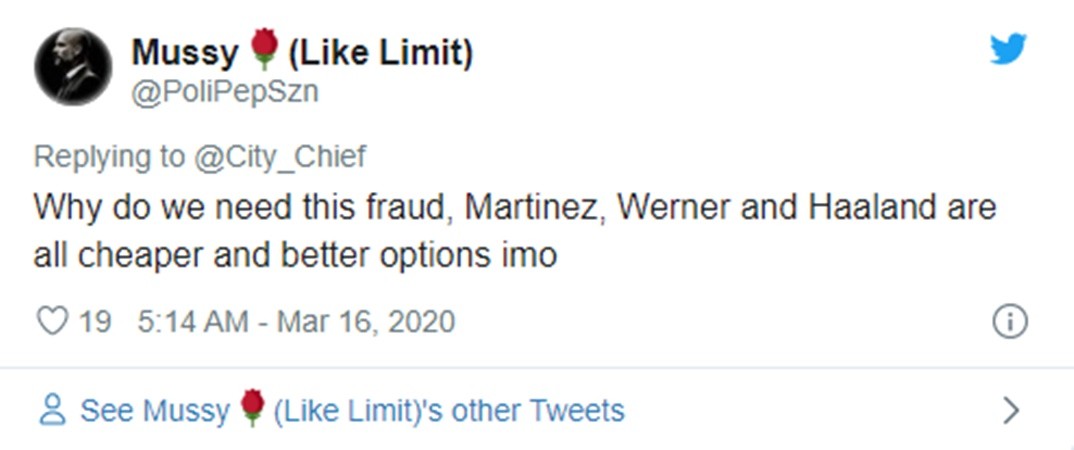Click the person icon beside See Mussy
Image resolution: width=1074 pixels, height=450 pixels.
pos(52,410)
